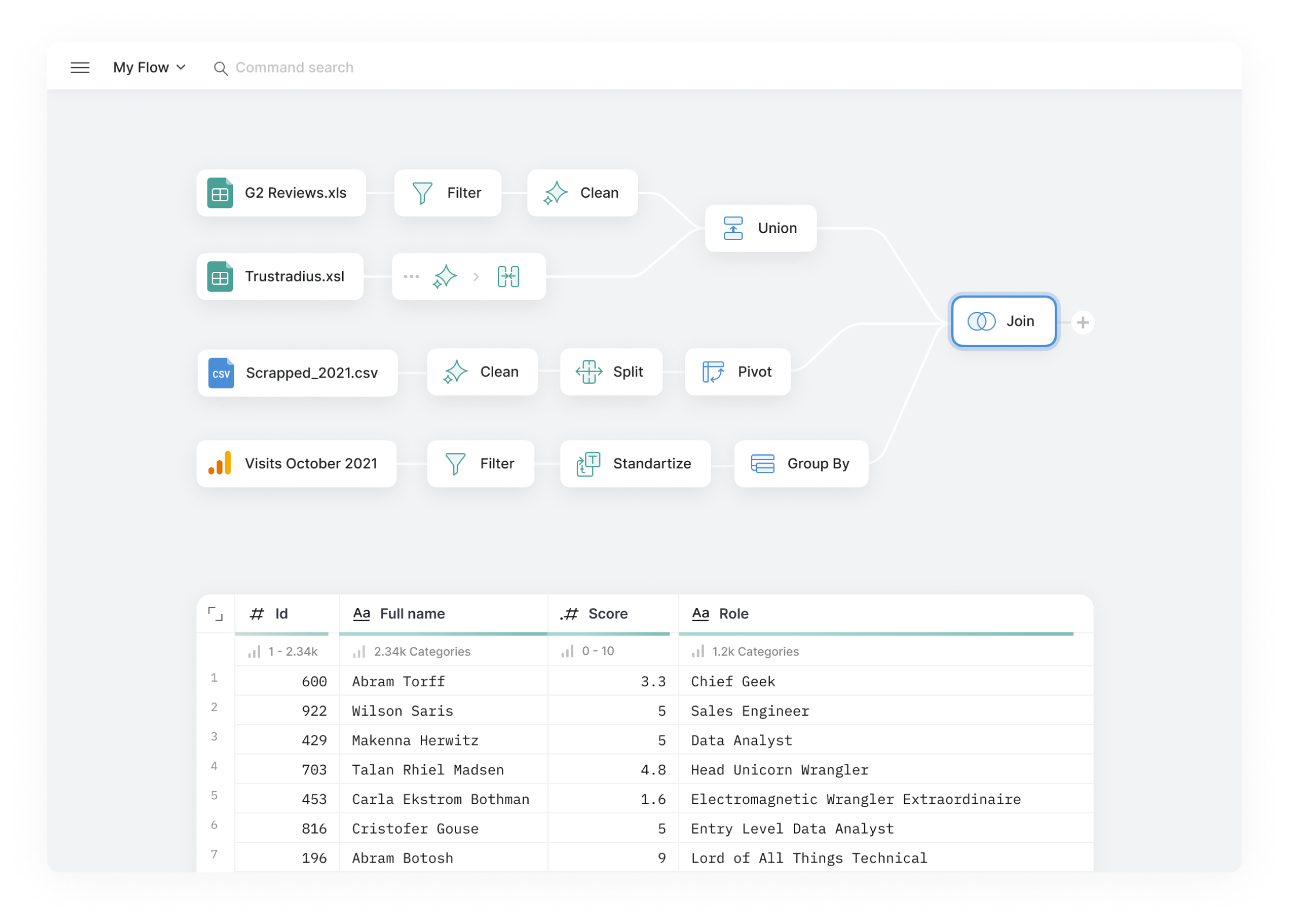Click the Role column header
This screenshot has height=924, width=1289.
tap(733, 614)
